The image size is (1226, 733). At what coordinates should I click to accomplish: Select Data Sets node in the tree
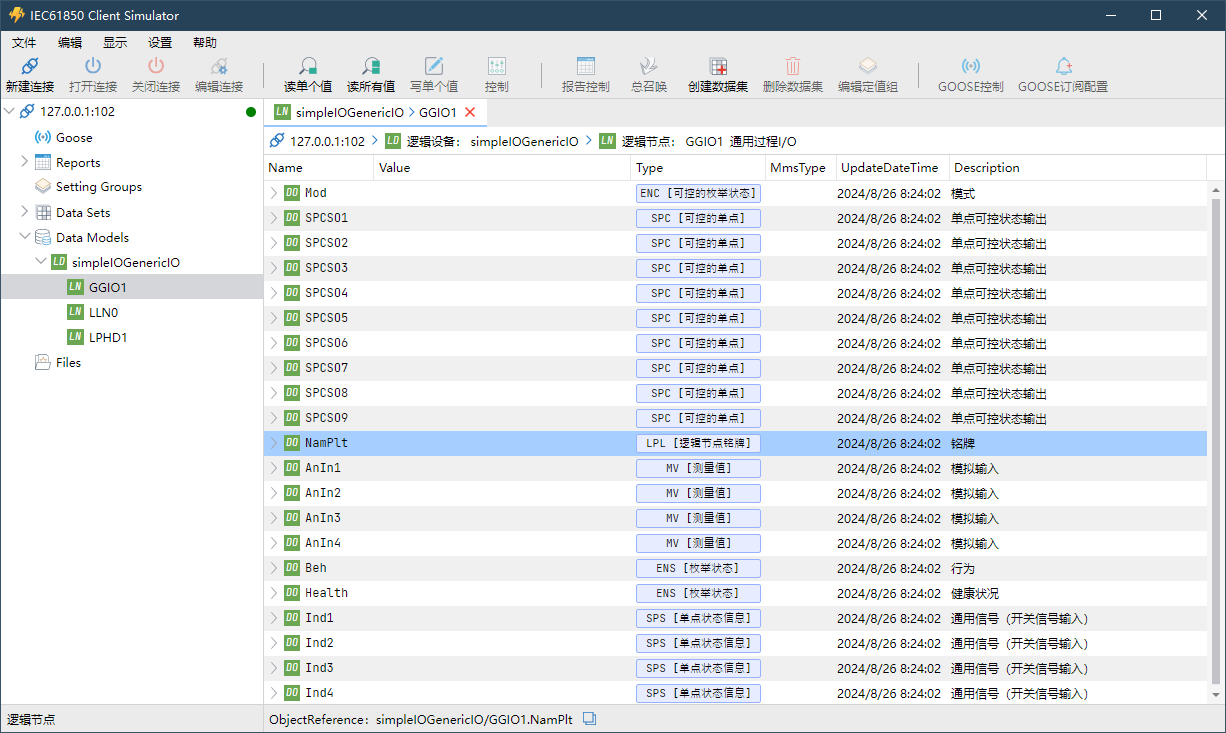[83, 212]
